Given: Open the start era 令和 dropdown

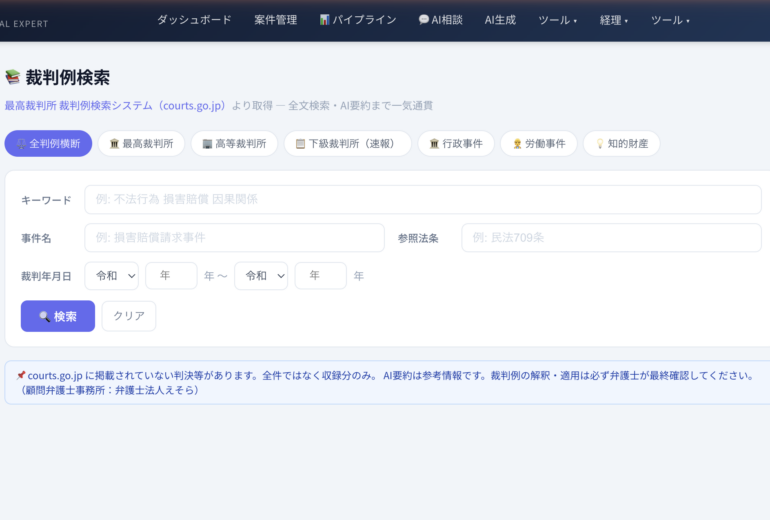Looking at the screenshot, I should (111, 276).
